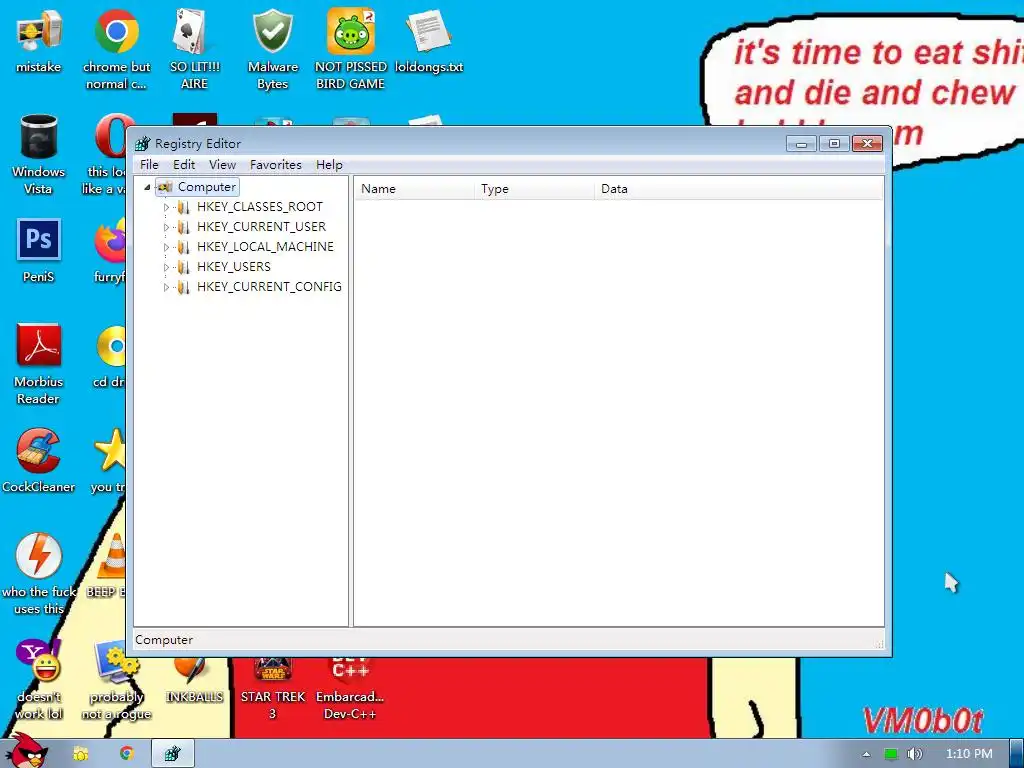Open the Windows Vista recycle bin icon
This screenshot has height=768, width=1024.
point(39,154)
